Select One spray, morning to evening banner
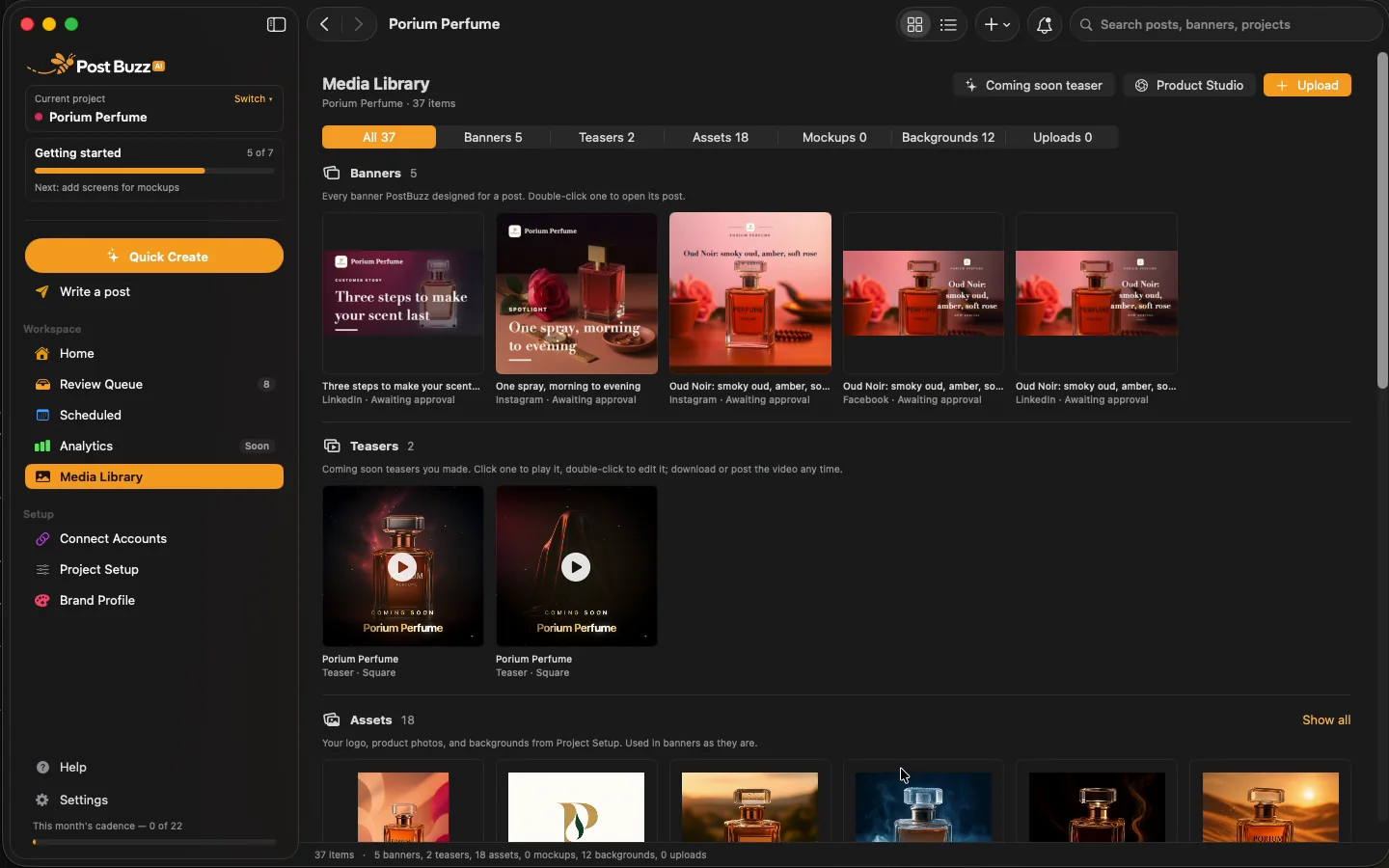 coord(577,293)
